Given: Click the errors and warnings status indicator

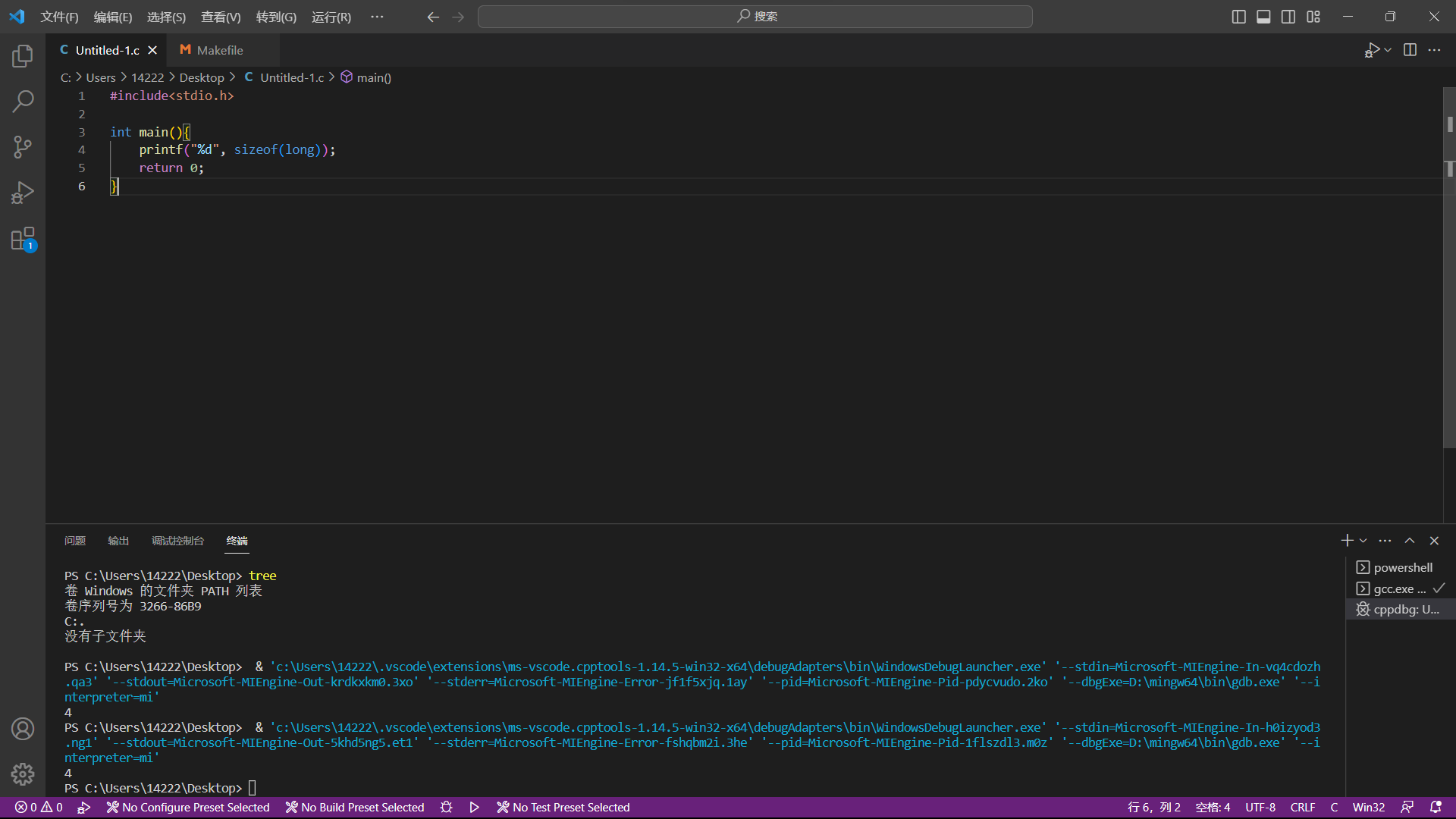Looking at the screenshot, I should click(39, 808).
